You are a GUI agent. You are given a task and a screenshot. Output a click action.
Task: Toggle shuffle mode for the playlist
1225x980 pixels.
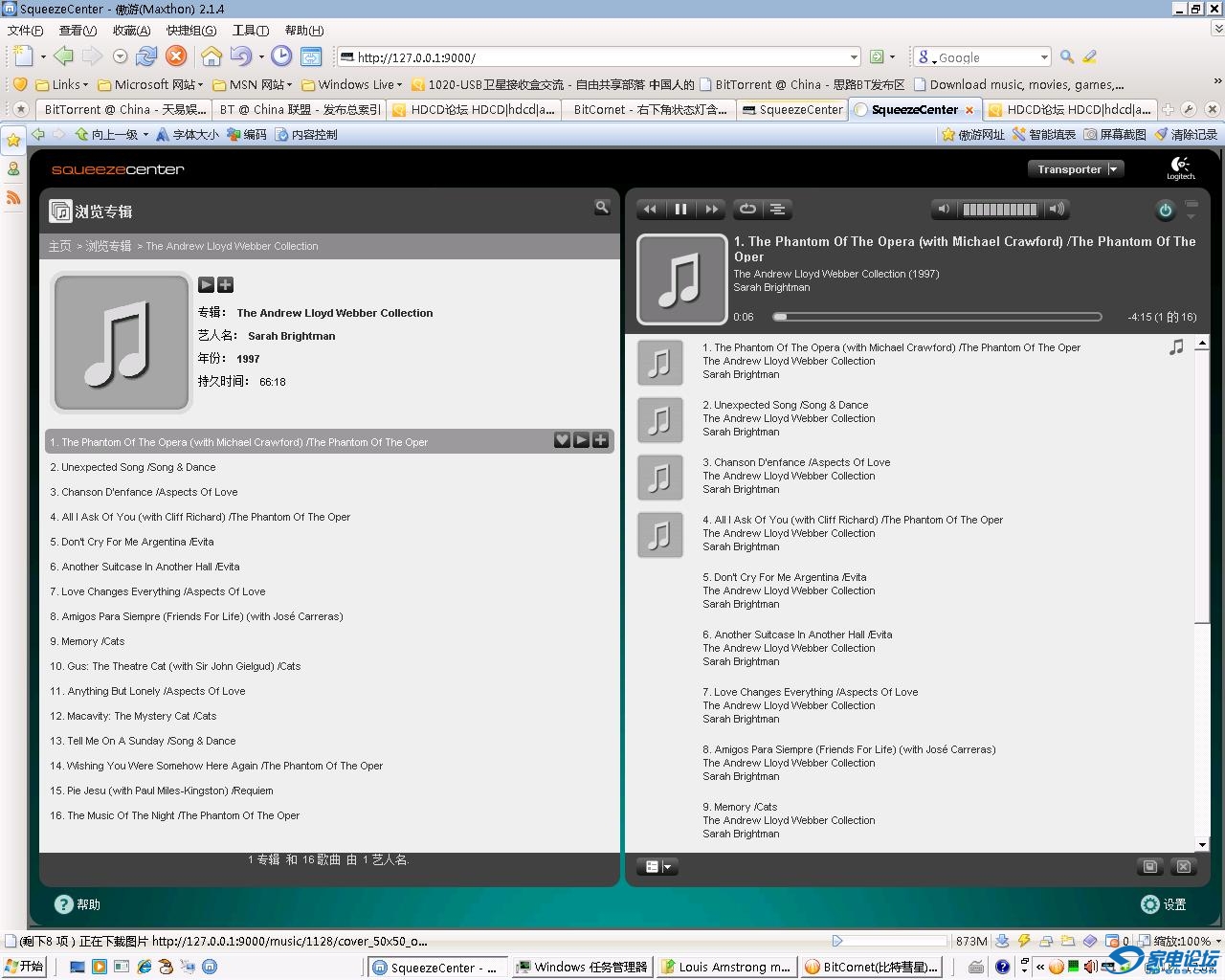[x=777, y=210]
